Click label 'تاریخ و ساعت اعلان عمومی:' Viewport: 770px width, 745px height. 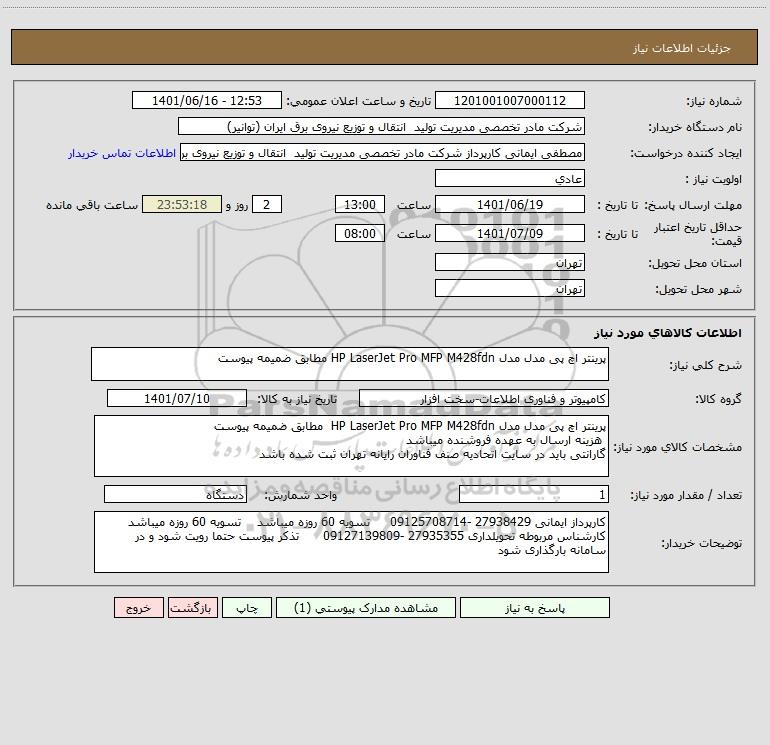point(359,101)
